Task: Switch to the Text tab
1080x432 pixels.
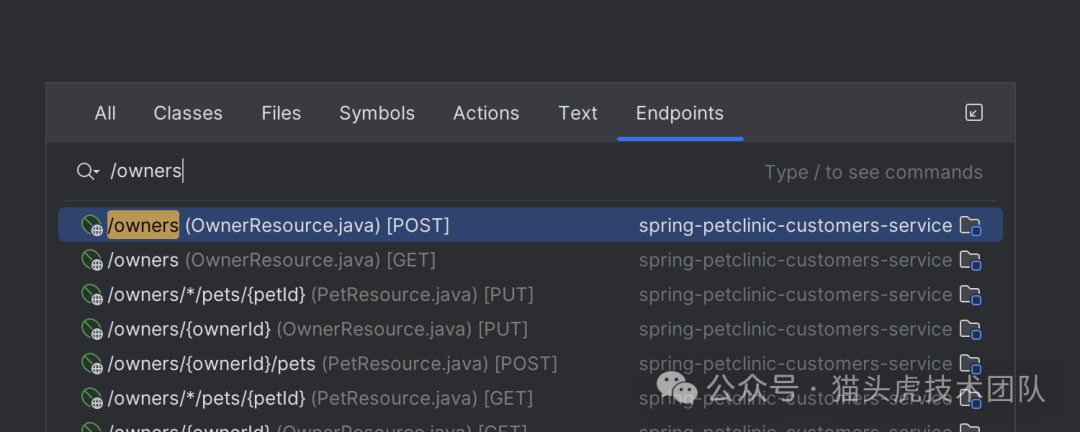Action: 578,113
